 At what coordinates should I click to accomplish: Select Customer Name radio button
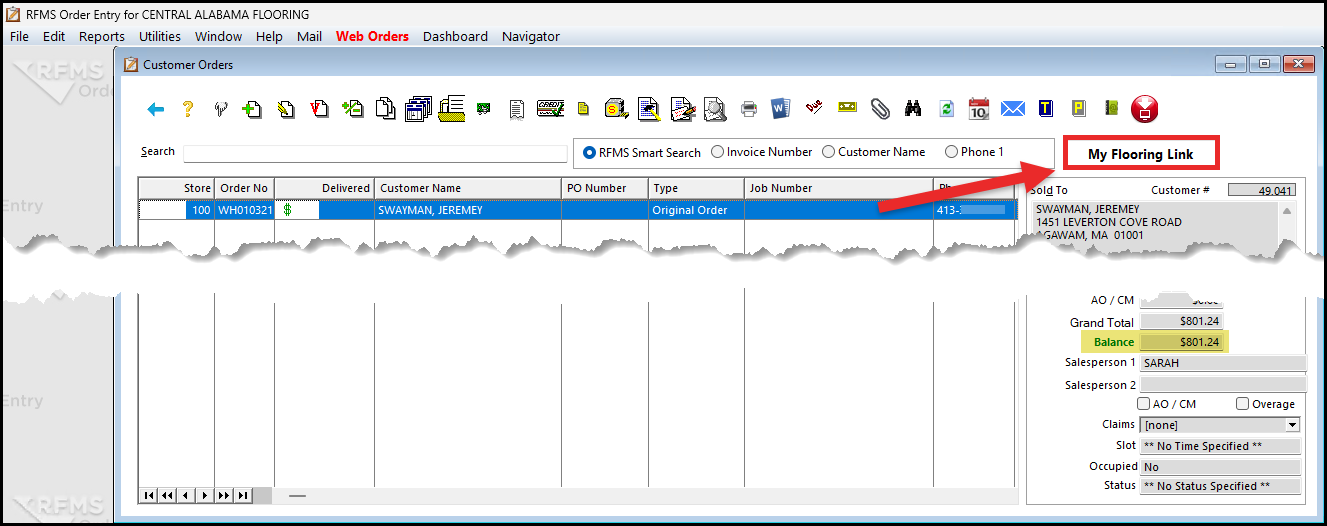pyautogui.click(x=829, y=152)
